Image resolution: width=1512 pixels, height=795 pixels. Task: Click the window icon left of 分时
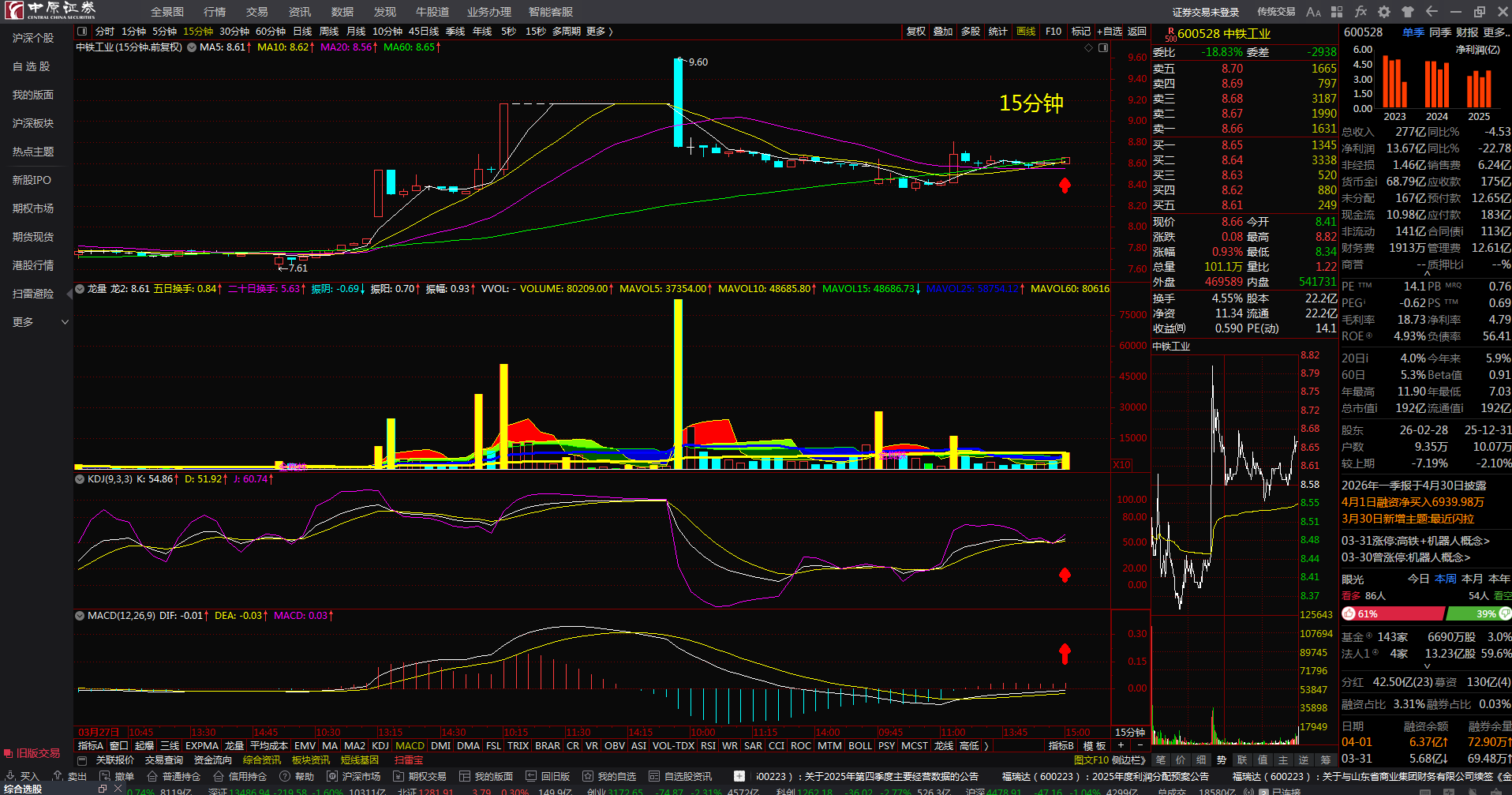(x=82, y=32)
